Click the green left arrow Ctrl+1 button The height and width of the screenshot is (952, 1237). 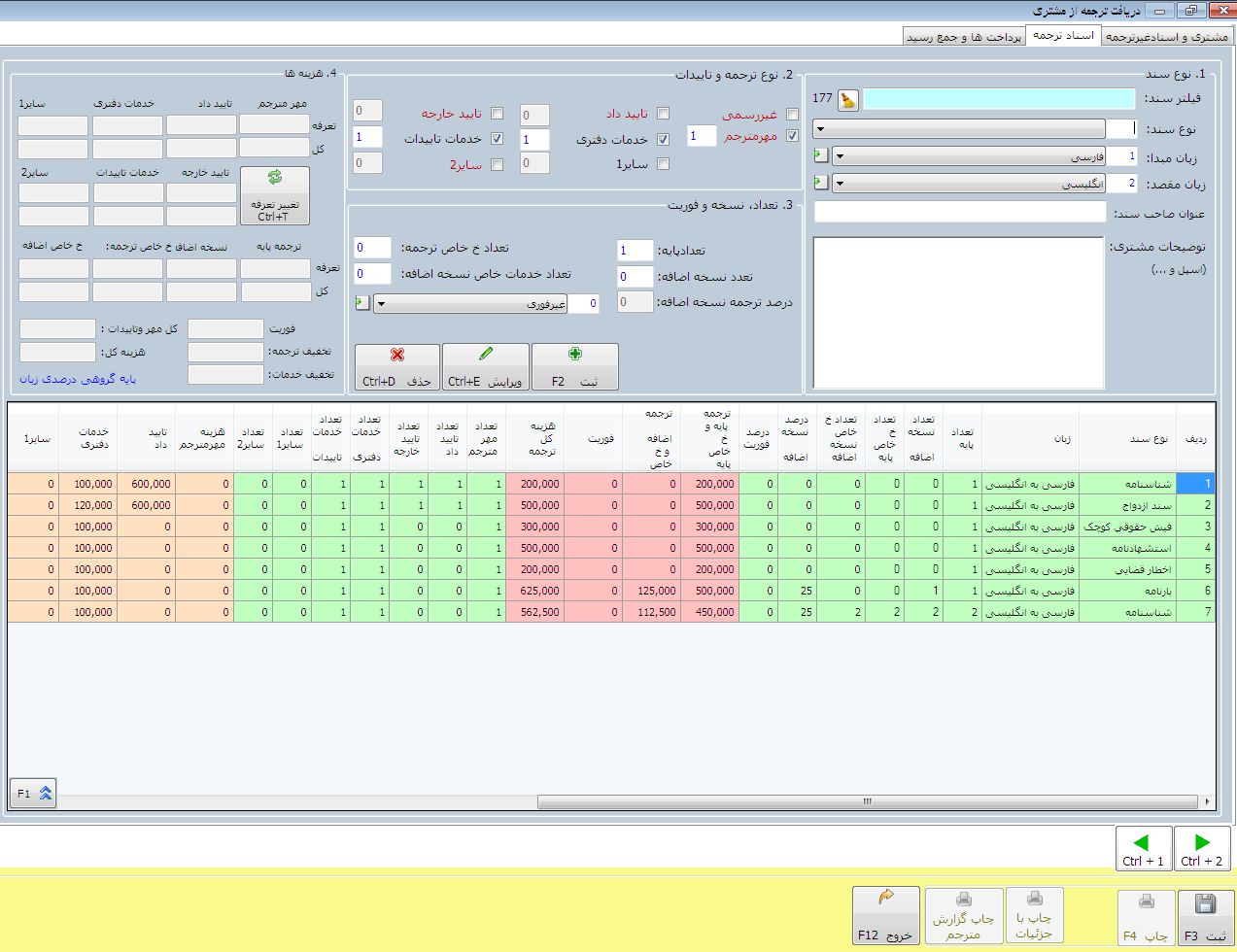[1144, 848]
